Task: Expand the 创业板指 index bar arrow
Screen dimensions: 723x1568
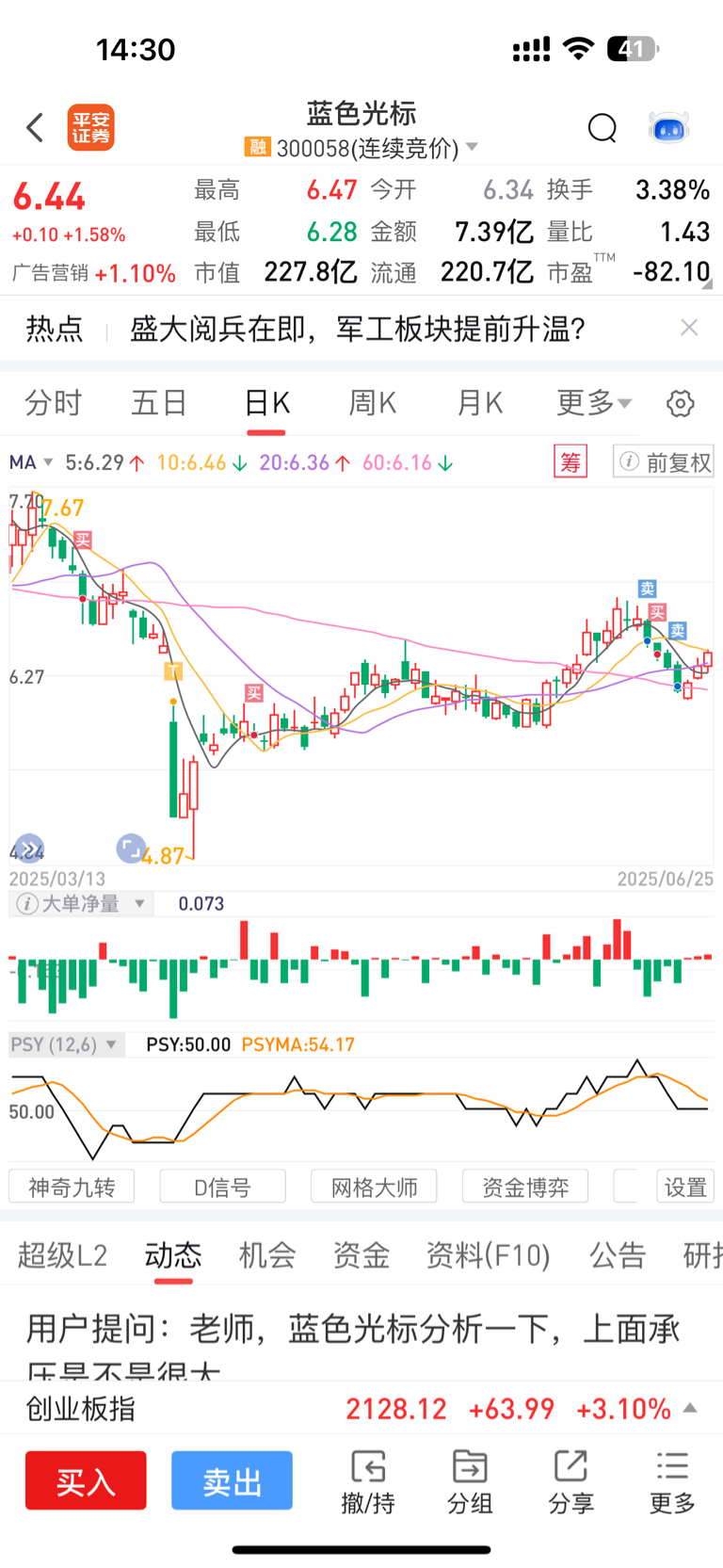Action: pyautogui.click(x=689, y=1409)
